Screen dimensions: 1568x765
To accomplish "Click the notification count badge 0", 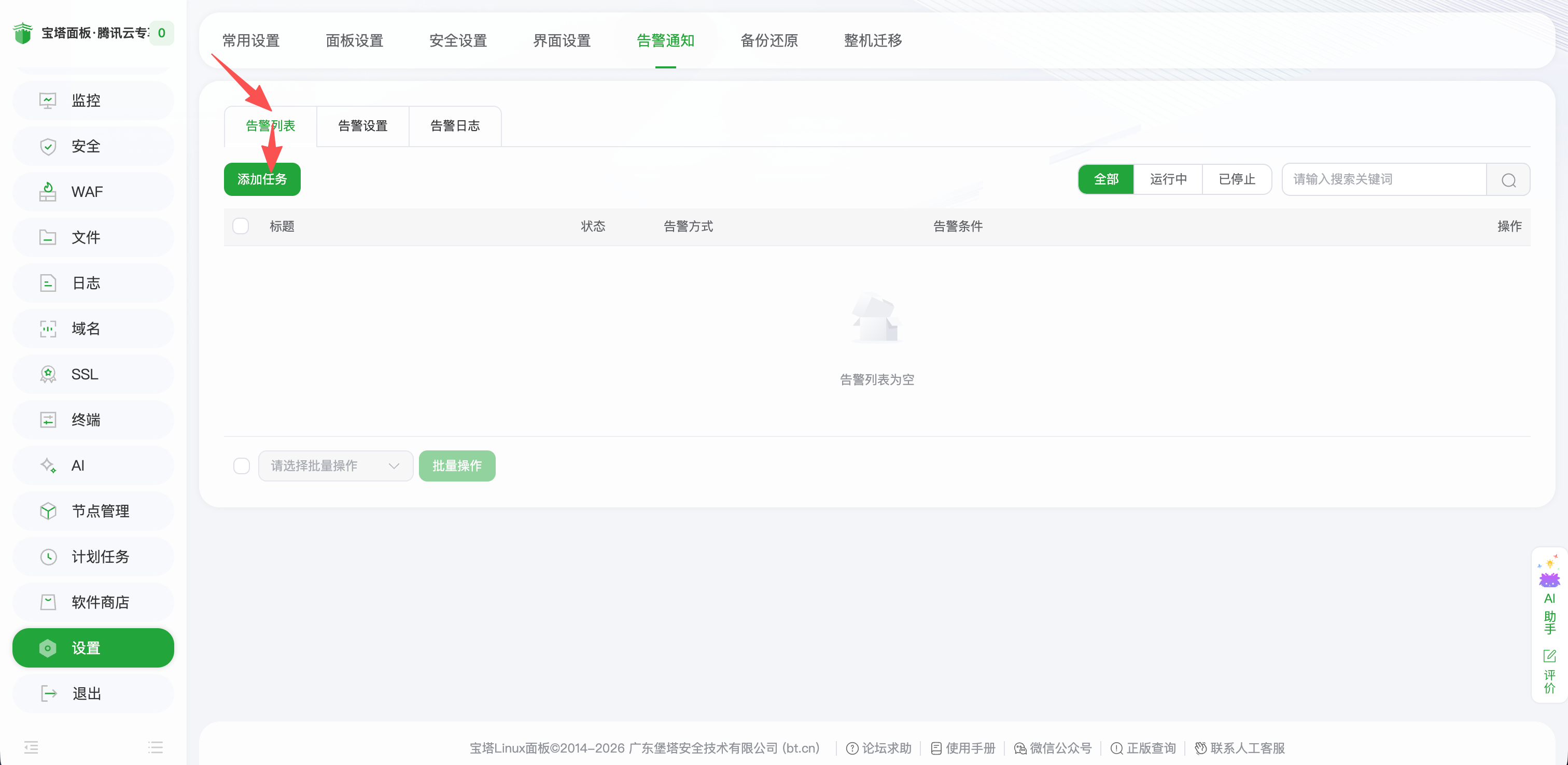I will click(x=161, y=33).
